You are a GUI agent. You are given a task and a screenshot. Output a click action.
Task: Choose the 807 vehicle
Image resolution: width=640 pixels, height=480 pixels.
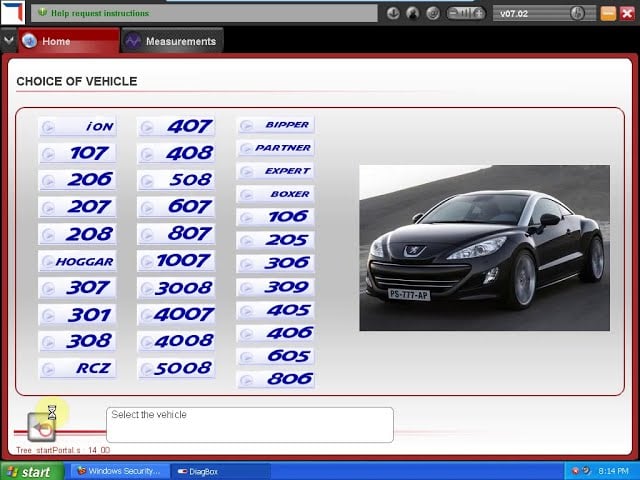(176, 234)
